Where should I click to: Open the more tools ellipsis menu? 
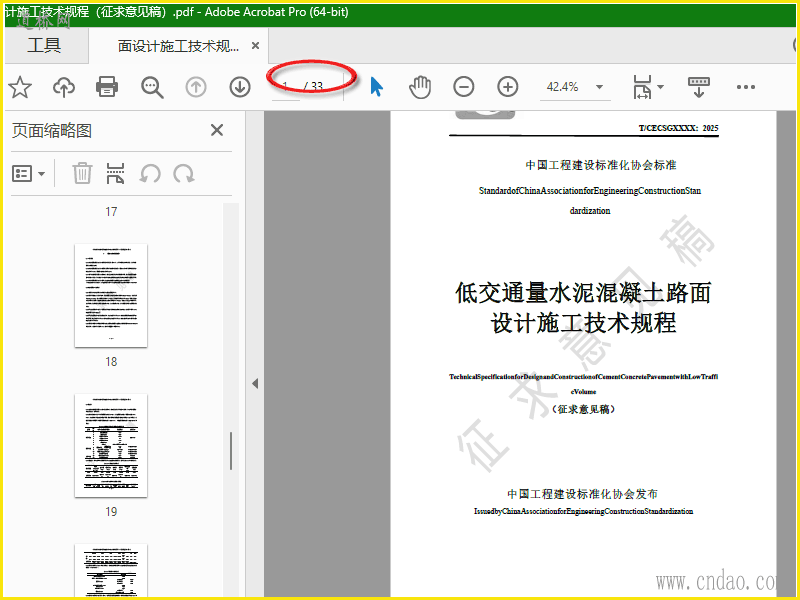[746, 87]
